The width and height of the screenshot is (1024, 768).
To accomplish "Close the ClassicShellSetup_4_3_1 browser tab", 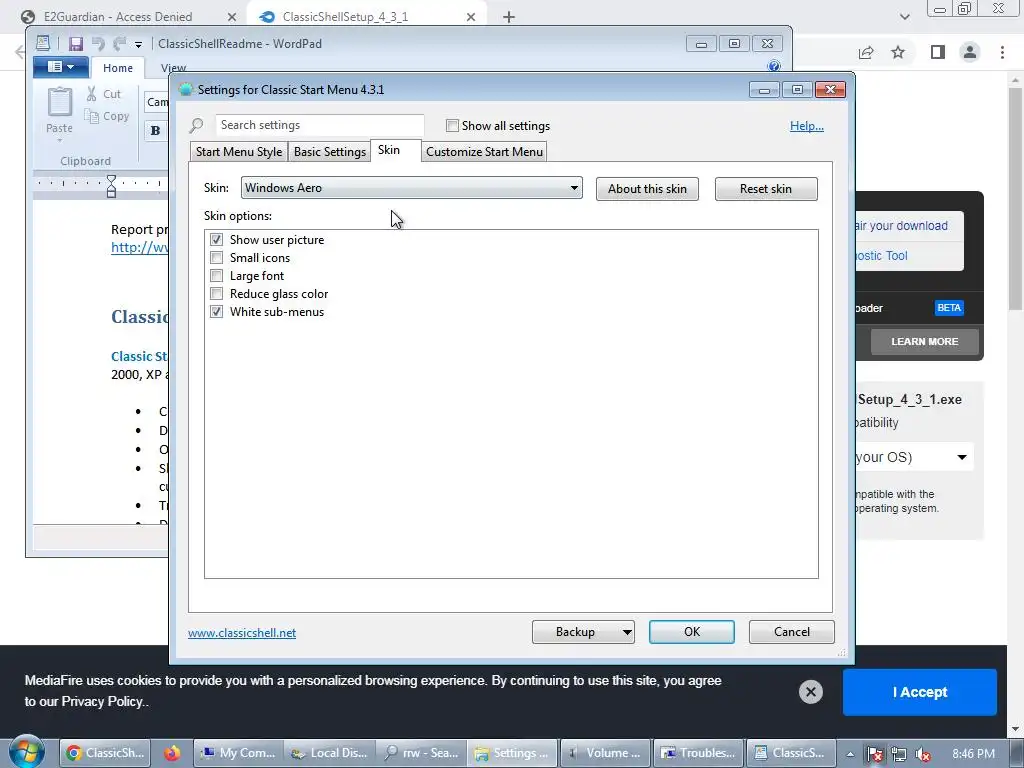I will point(471,17).
